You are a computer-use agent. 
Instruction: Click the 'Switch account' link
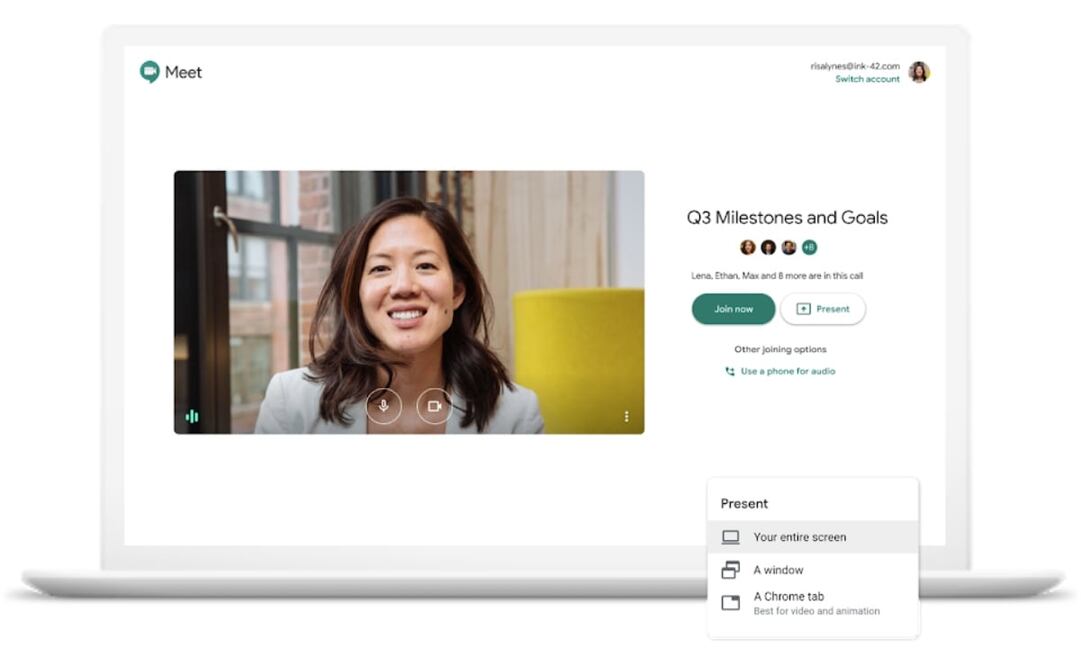click(x=867, y=78)
